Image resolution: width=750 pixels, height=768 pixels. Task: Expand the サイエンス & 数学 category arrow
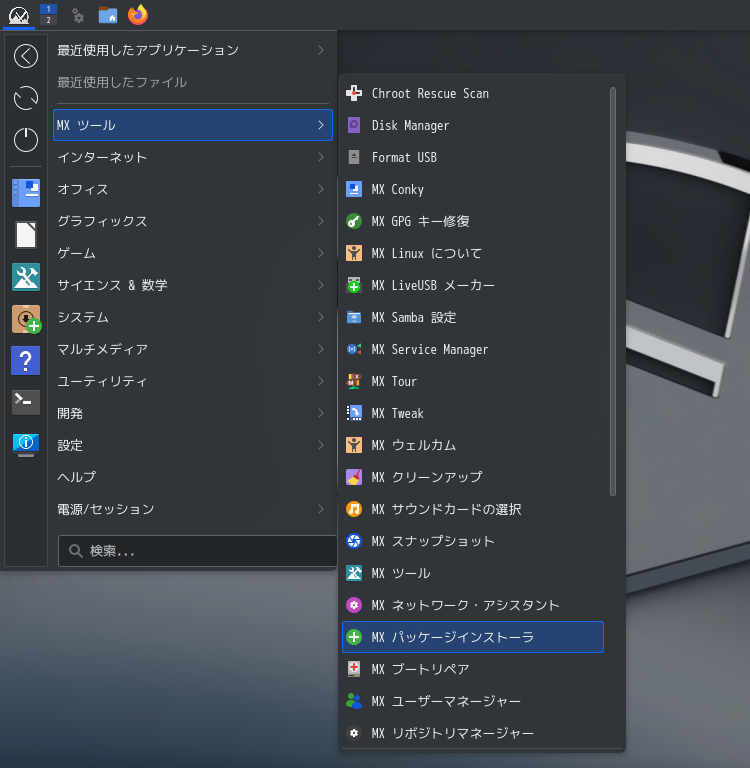[321, 285]
